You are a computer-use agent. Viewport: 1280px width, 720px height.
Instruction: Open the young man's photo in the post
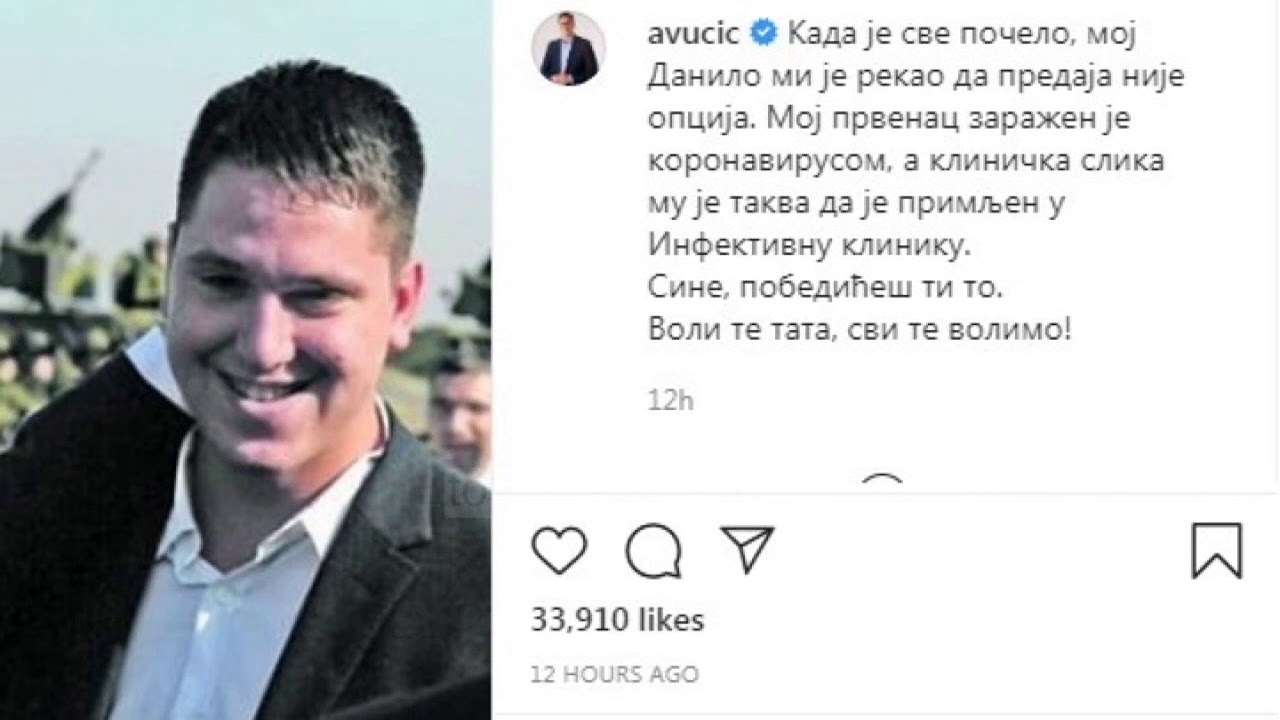click(245, 360)
